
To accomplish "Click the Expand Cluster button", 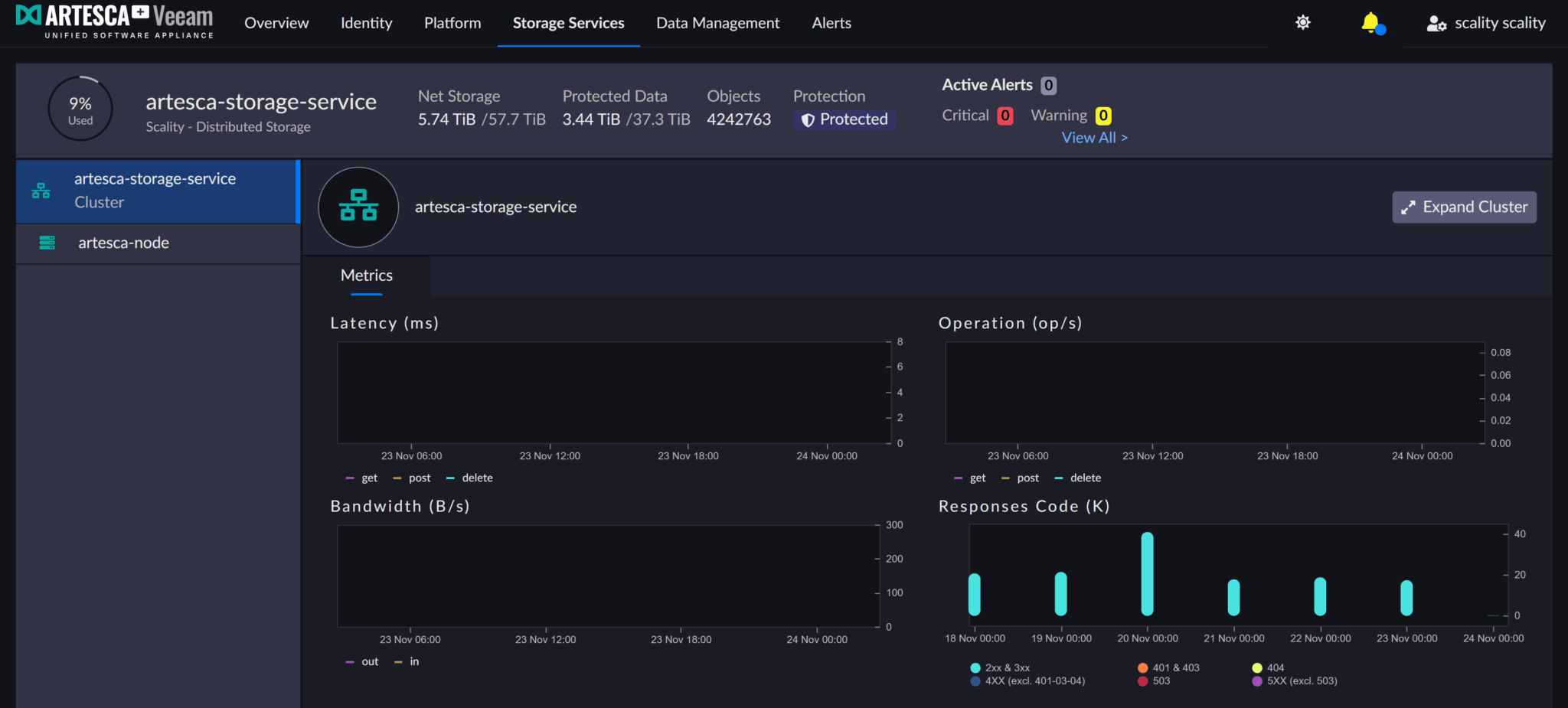I will coord(1463,207).
